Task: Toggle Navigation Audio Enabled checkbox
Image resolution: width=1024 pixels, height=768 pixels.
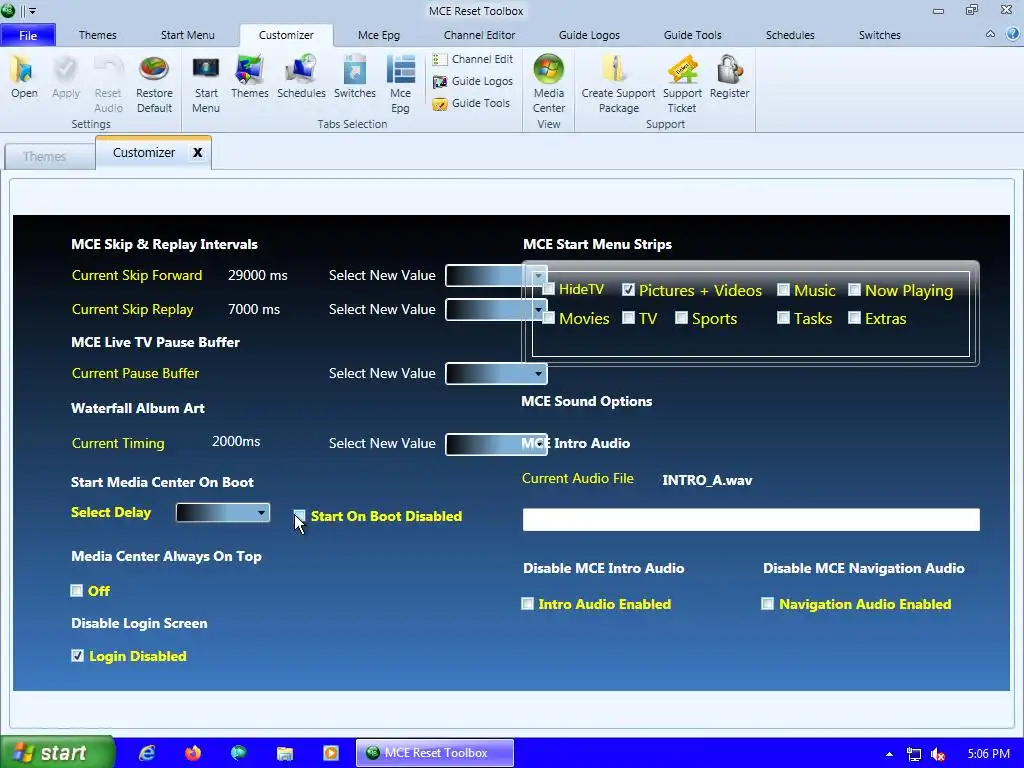Action: [767, 603]
